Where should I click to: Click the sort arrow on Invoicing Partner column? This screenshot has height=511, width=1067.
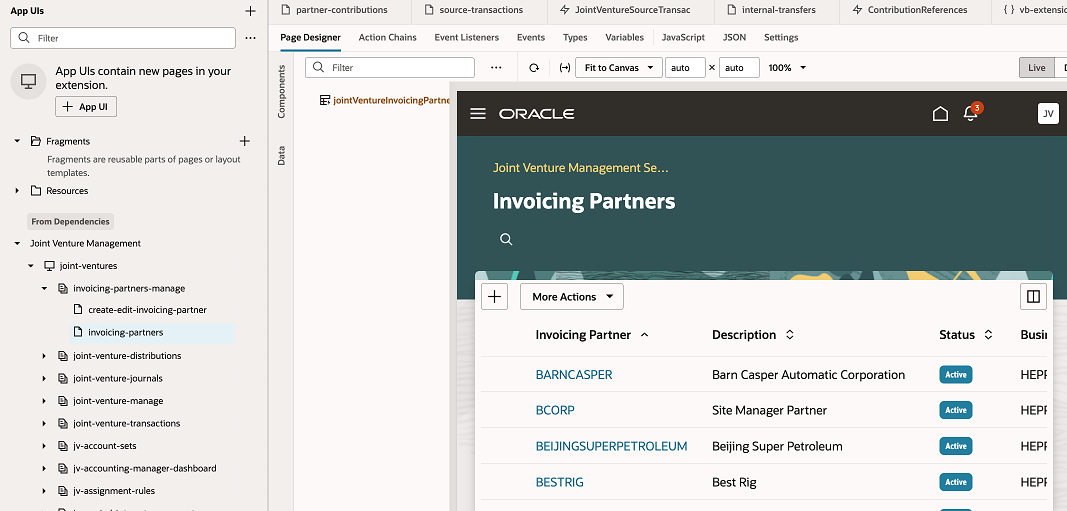pyautogui.click(x=644, y=335)
